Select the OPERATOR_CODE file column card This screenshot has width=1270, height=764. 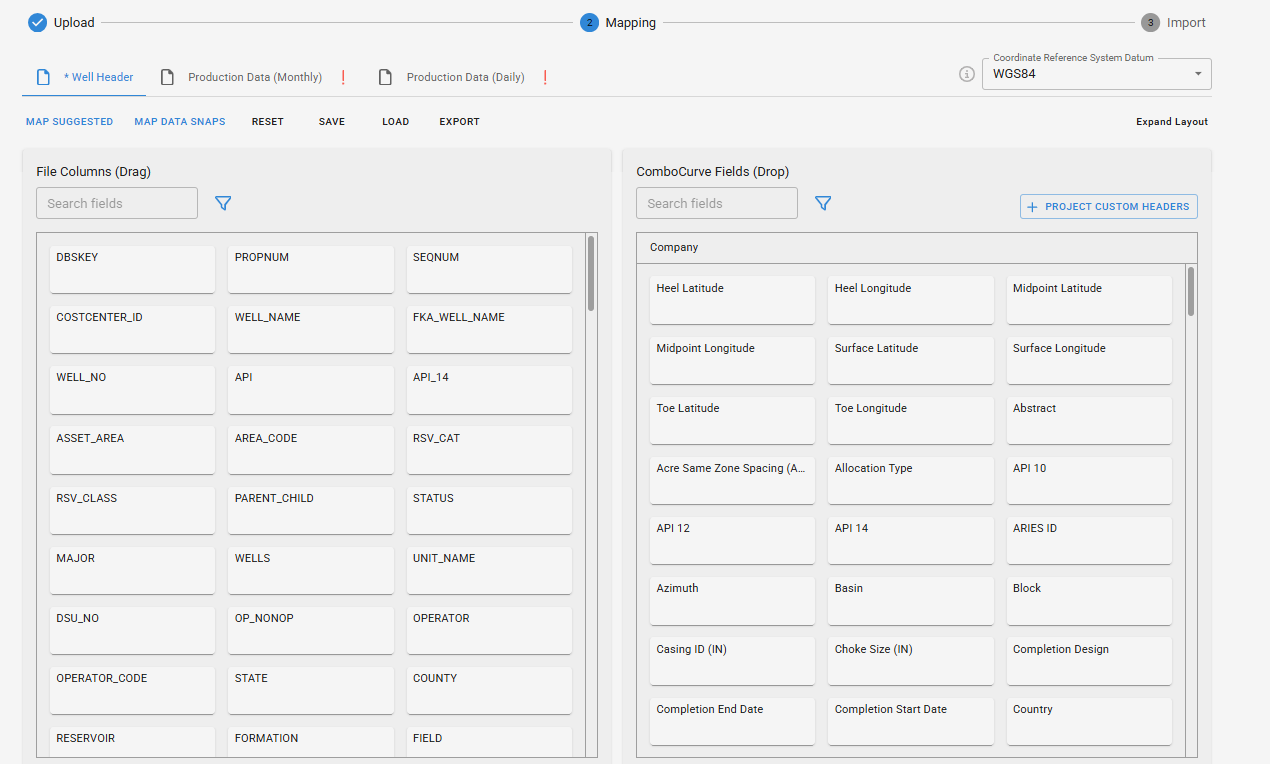pyautogui.click(x=132, y=691)
